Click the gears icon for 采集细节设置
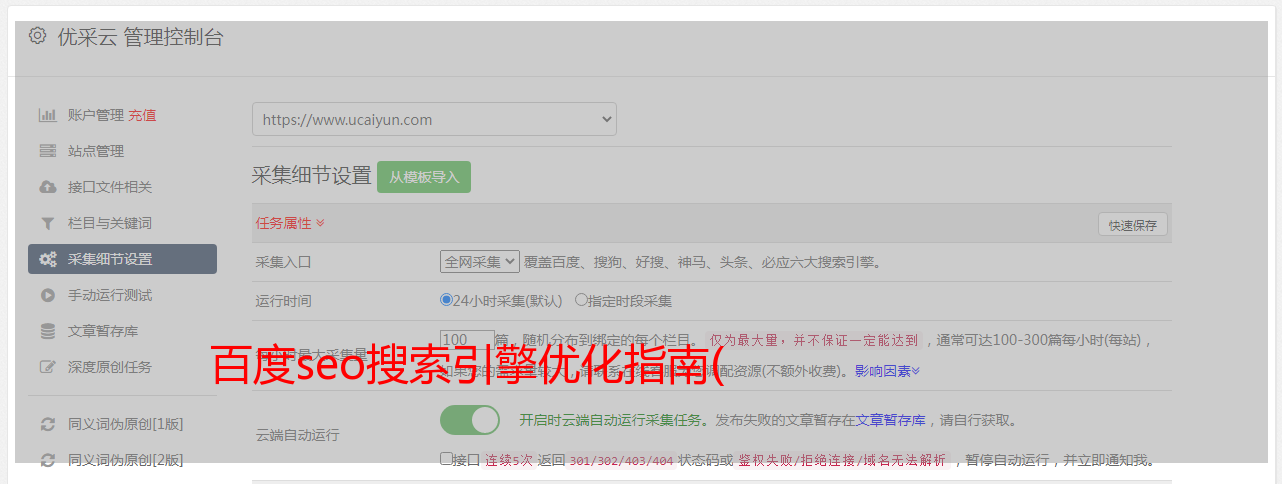 coord(47,259)
